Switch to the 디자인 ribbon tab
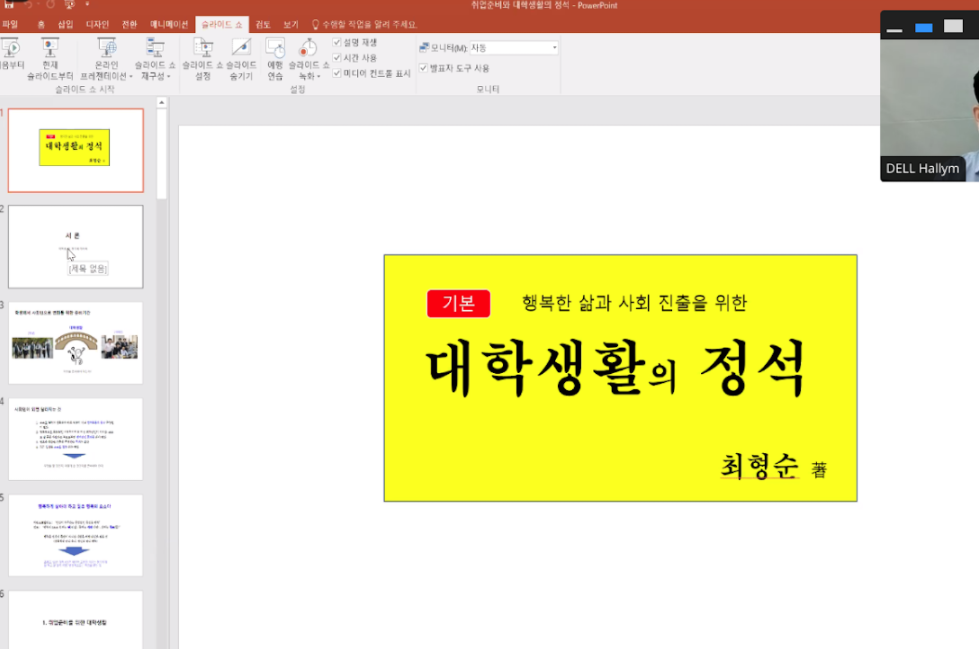Image resolution: width=979 pixels, height=649 pixels. [97, 24]
